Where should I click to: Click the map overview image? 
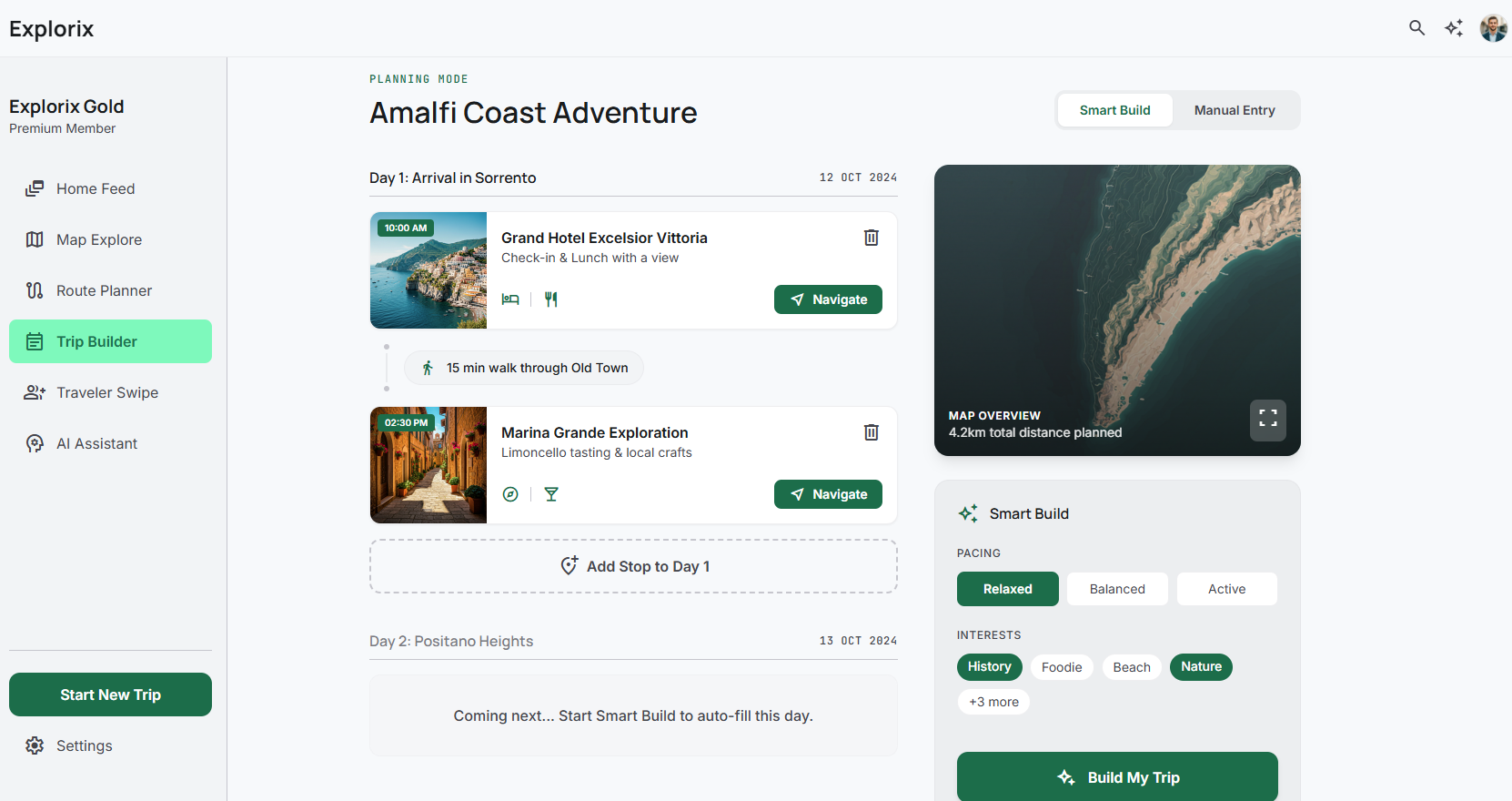pos(1117,310)
